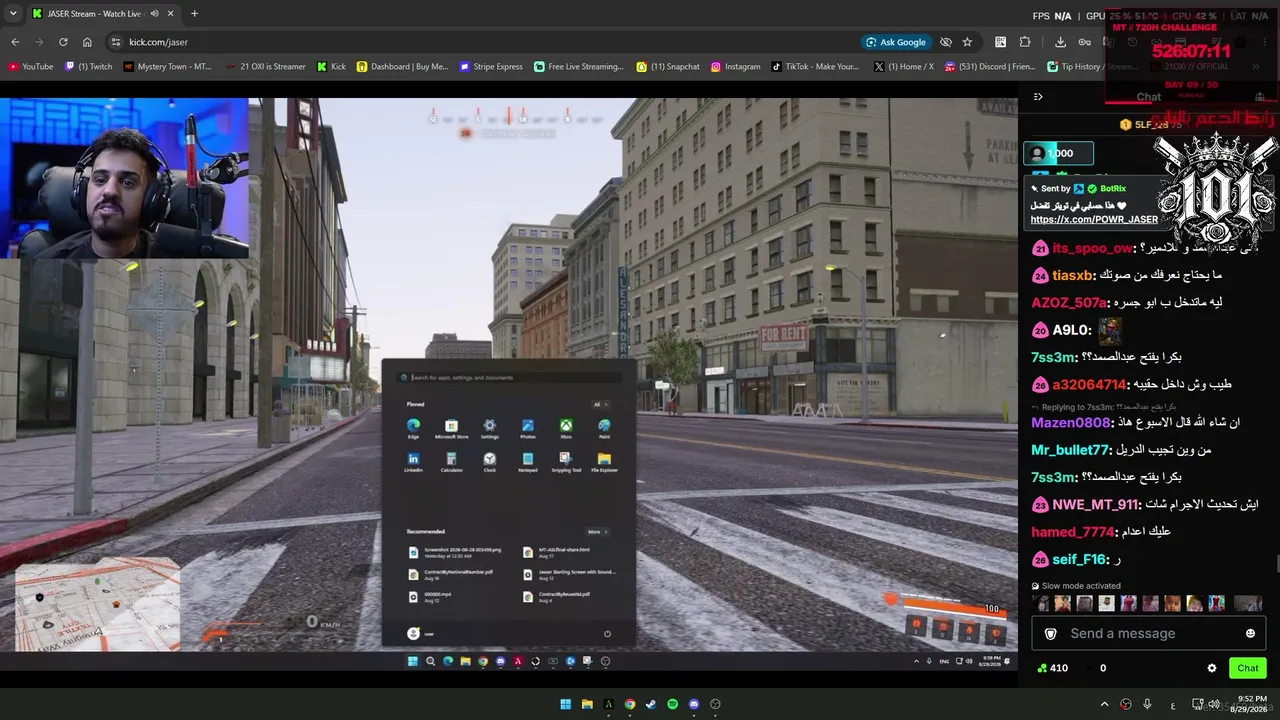
Task: Click LinkedIn in the stream's Start menu
Action: [413, 462]
